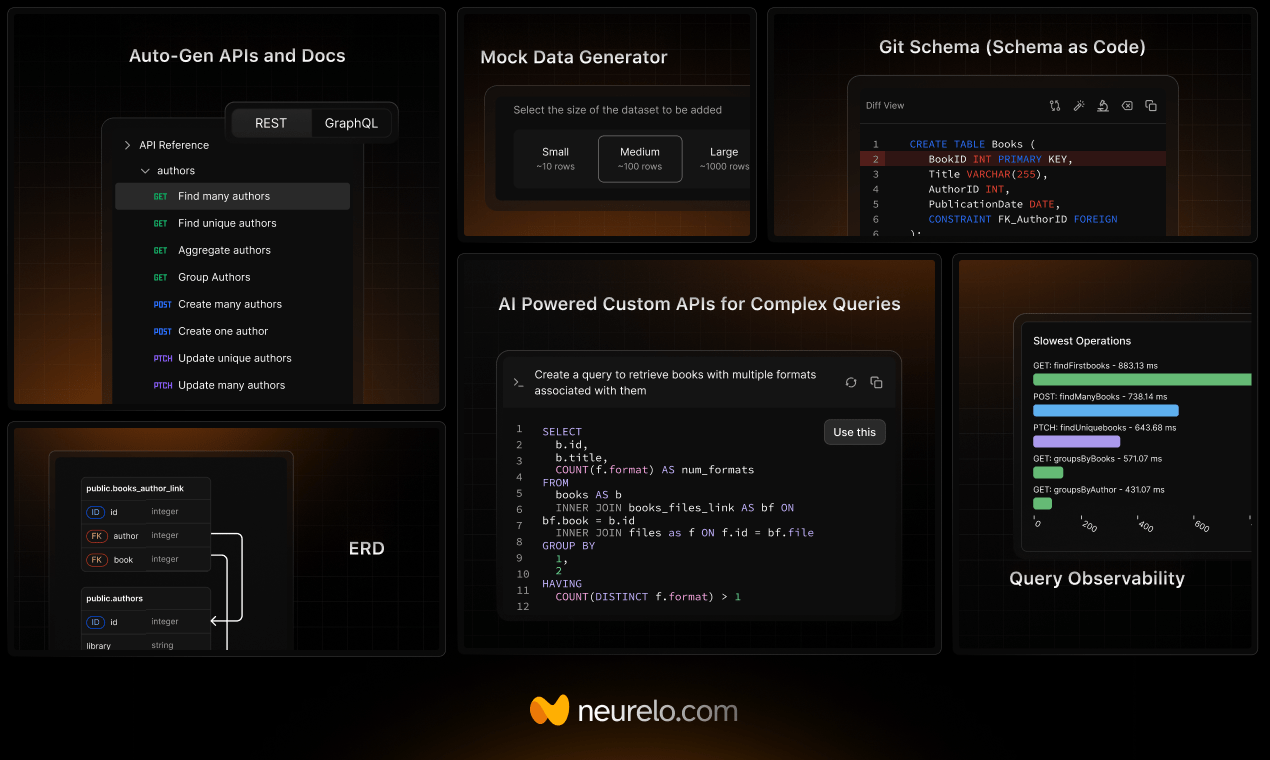The image size is (1270, 760).
Task: Click the neurelo logo icon
Action: [x=549, y=710]
